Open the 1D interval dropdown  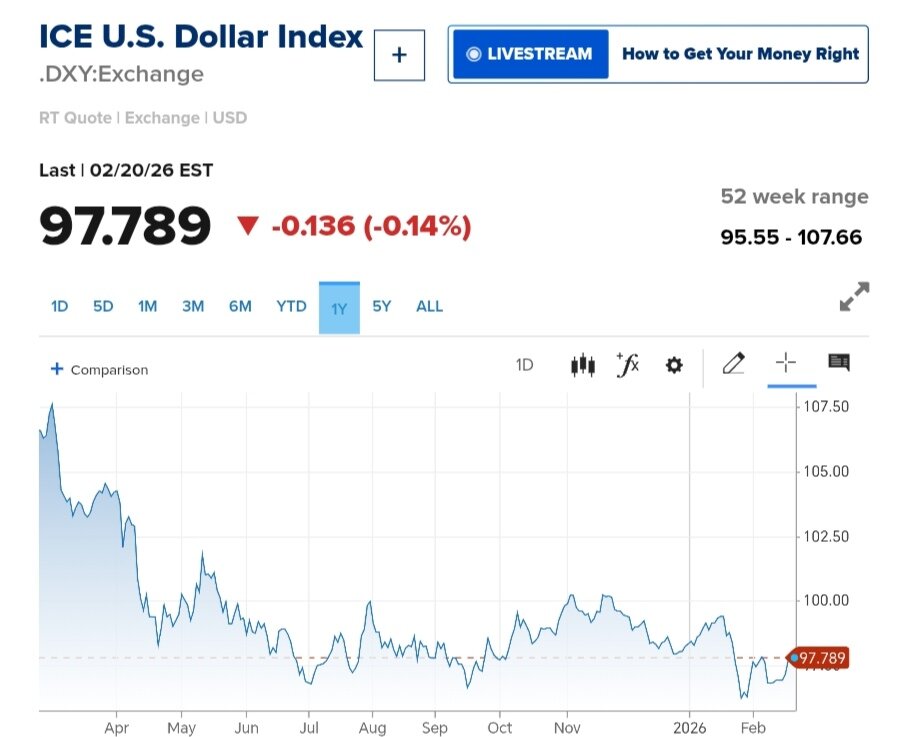point(524,365)
